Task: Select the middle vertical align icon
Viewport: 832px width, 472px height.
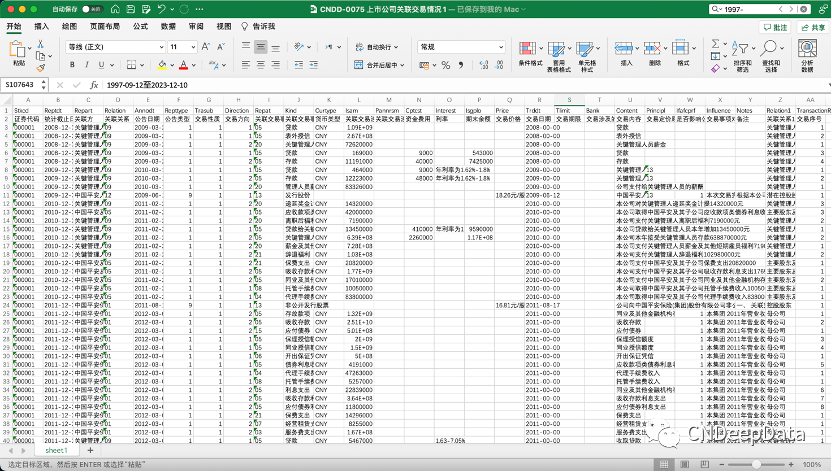Action: tap(261, 47)
